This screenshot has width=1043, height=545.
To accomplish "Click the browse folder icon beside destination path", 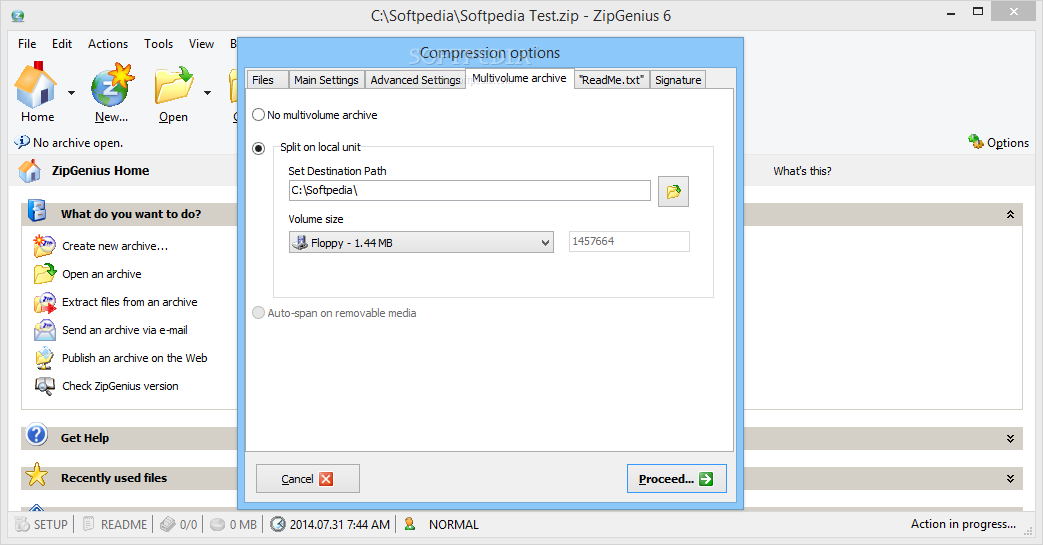I will pyautogui.click(x=673, y=192).
